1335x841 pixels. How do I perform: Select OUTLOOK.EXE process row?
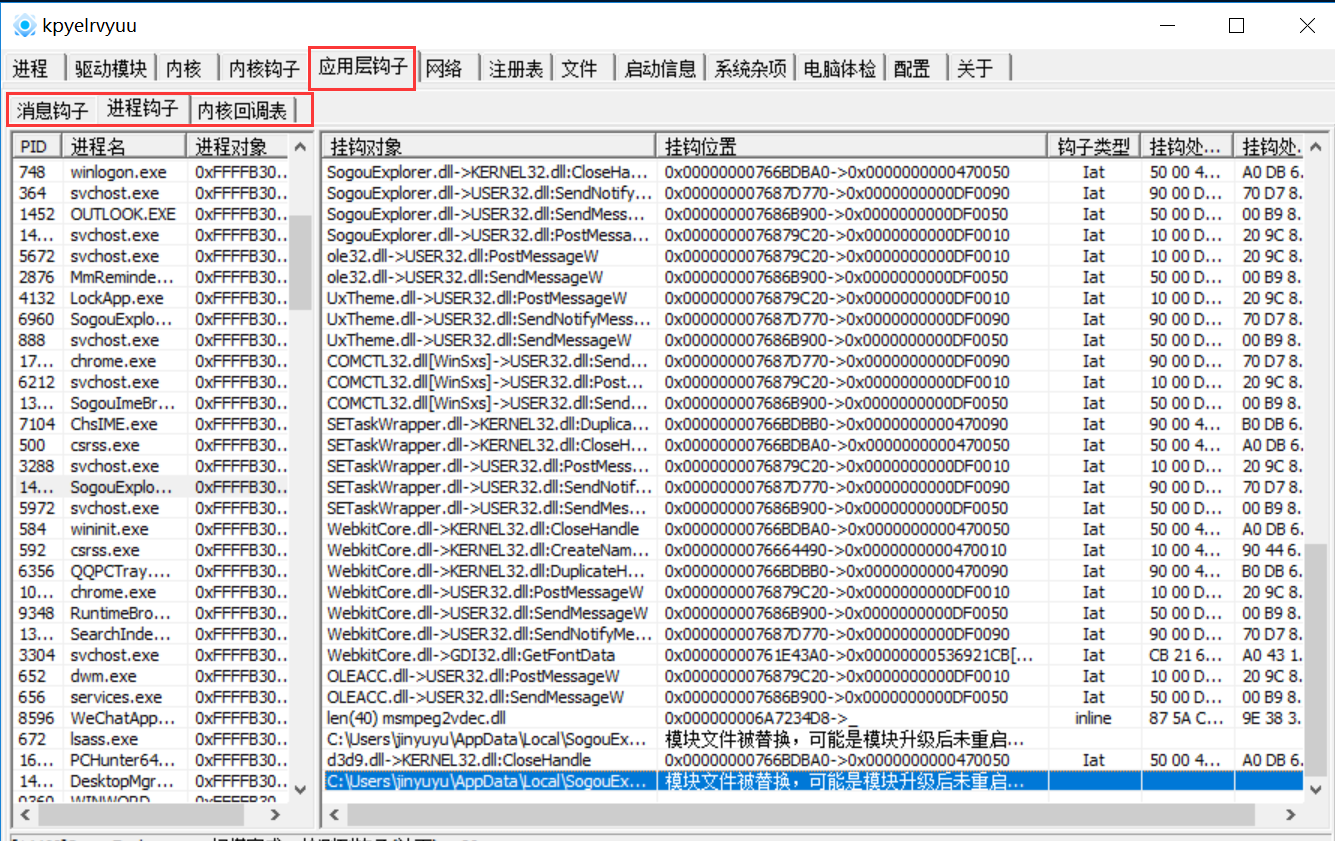151,214
